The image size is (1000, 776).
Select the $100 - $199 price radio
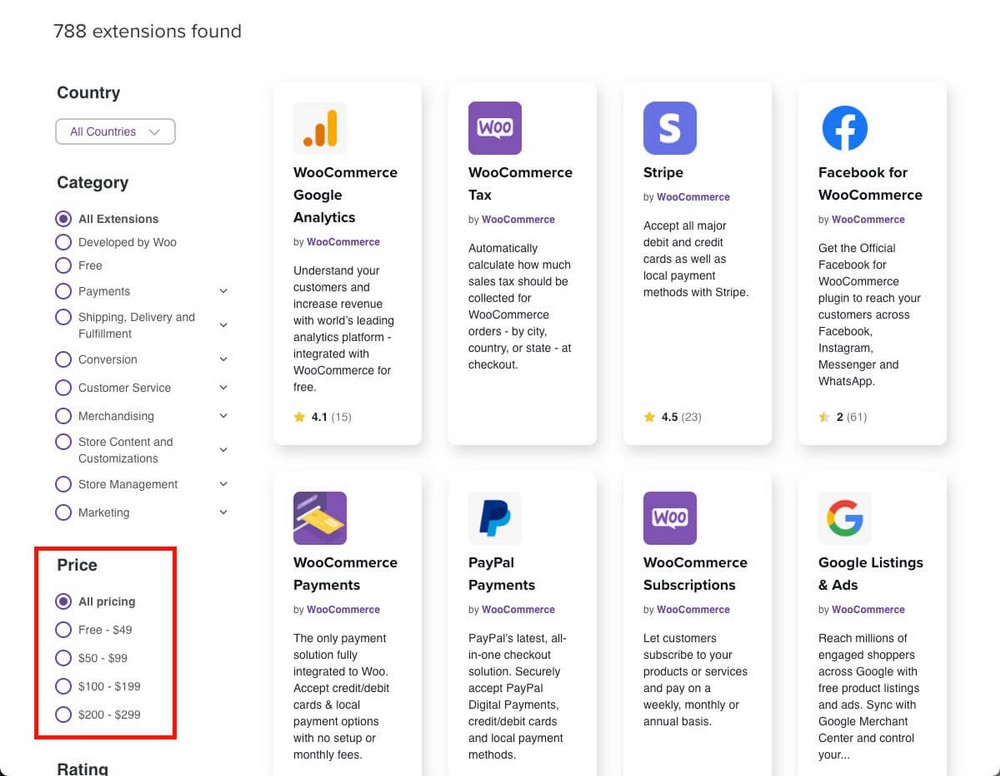tap(63, 687)
